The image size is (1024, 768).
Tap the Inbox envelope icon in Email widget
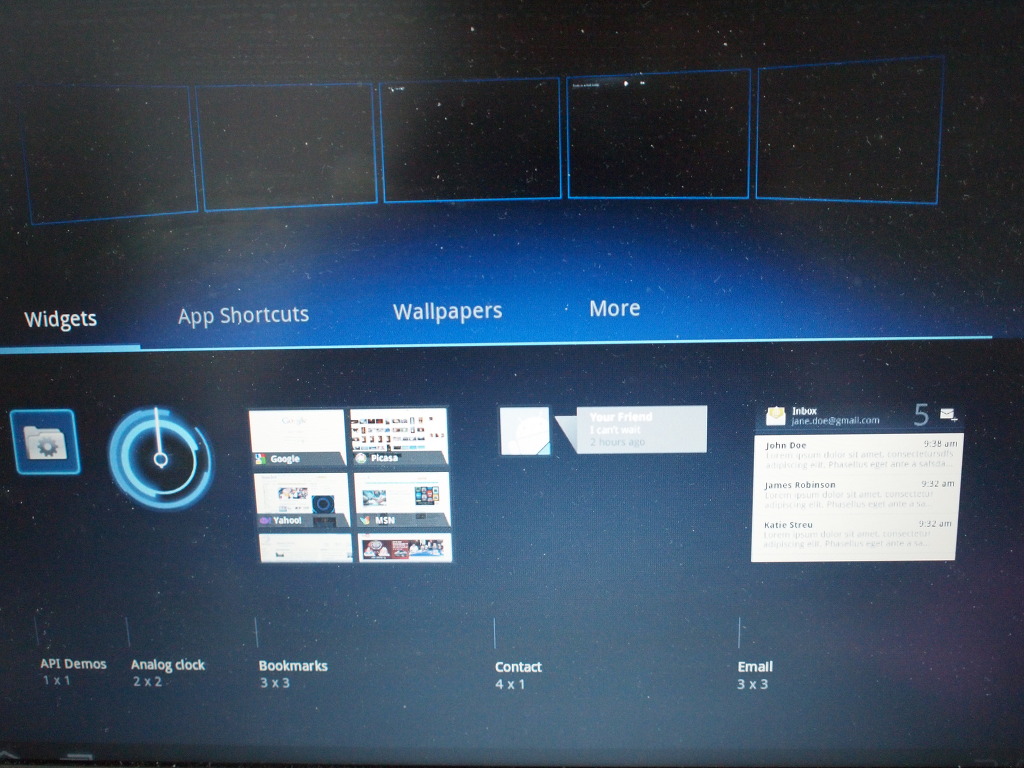pyautogui.click(x=775, y=415)
